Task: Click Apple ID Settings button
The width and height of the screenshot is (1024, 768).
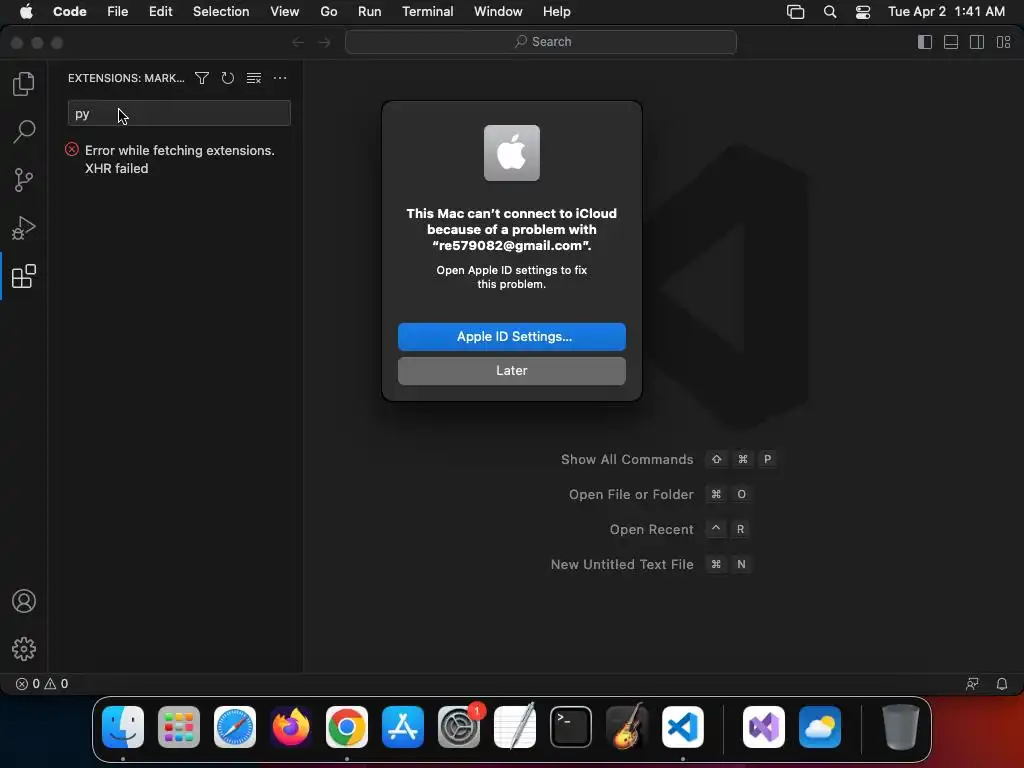Action: coord(511,336)
